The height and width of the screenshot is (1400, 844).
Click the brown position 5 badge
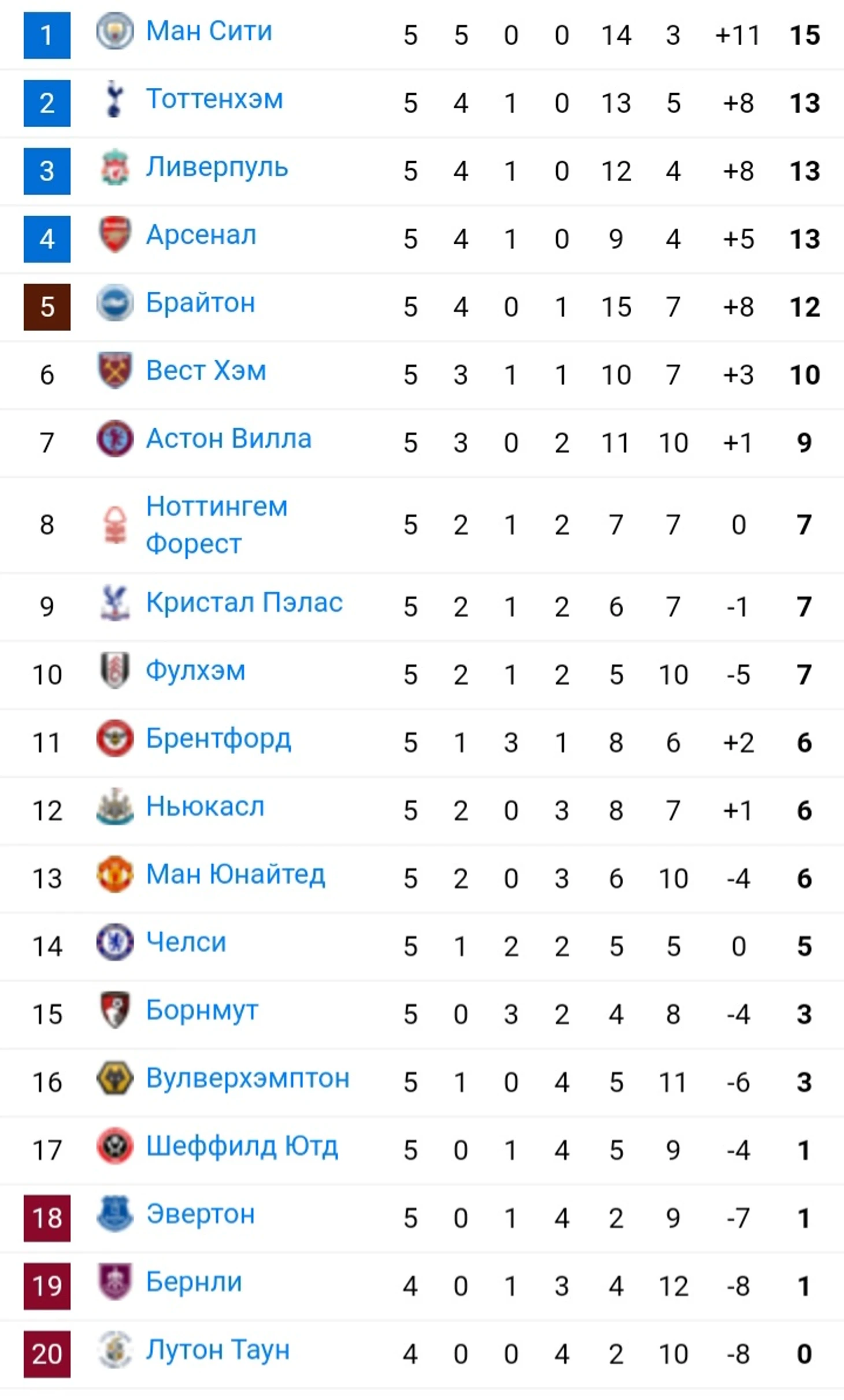(x=47, y=307)
